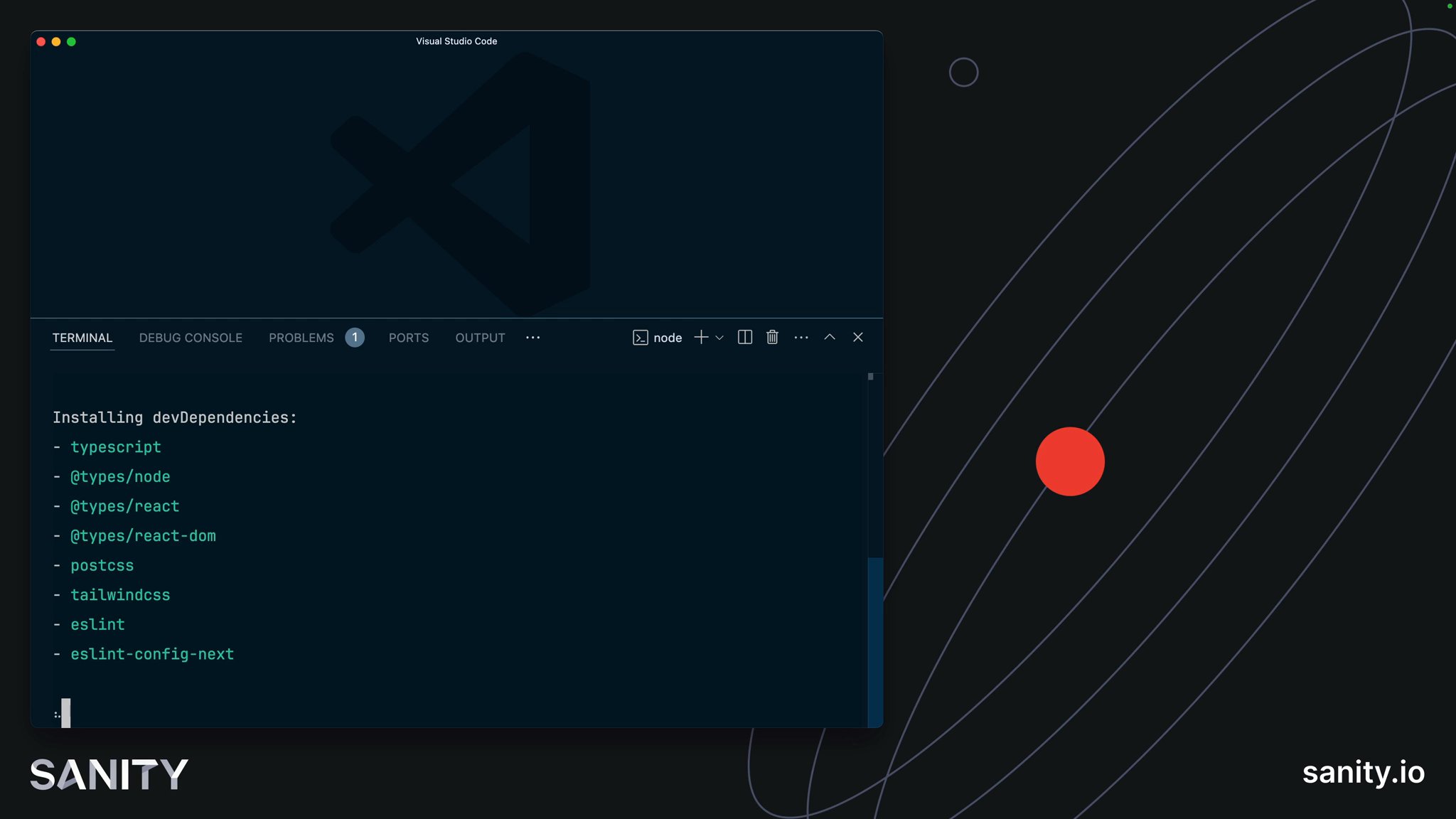Click the '@types/node' entry

click(120, 477)
